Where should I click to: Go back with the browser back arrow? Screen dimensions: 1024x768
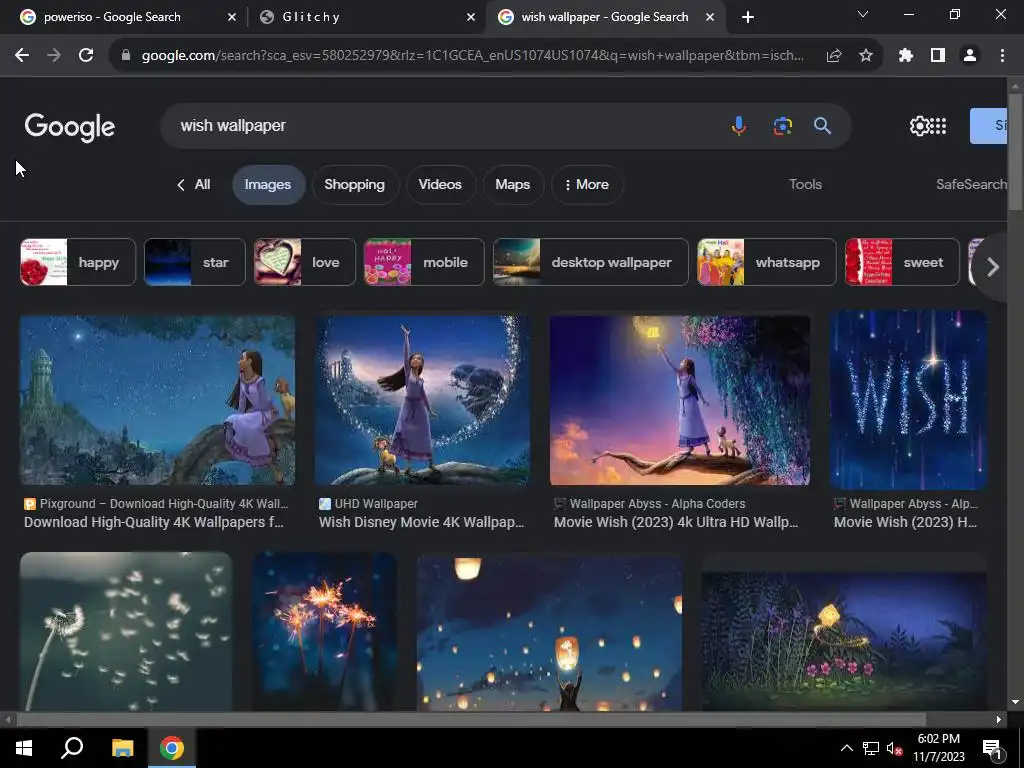(x=22, y=56)
